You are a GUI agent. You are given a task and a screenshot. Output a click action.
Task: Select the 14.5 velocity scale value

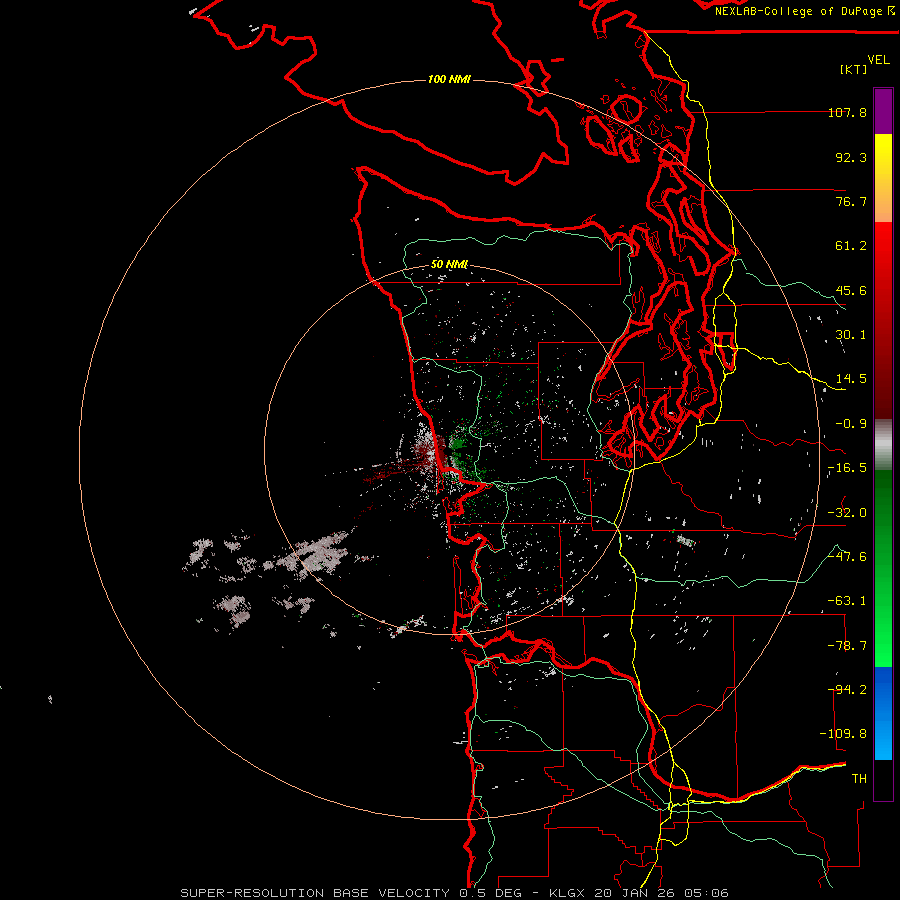pyautogui.click(x=851, y=379)
